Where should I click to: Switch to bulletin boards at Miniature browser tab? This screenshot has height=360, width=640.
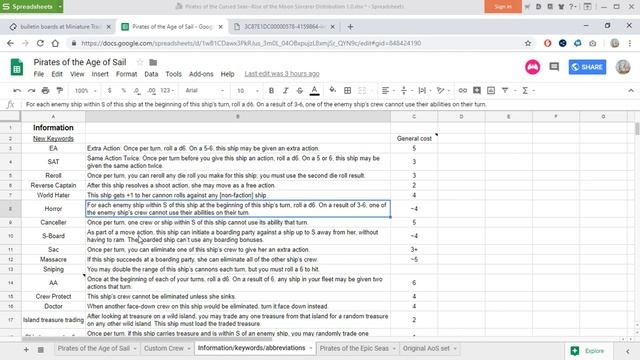(60, 27)
